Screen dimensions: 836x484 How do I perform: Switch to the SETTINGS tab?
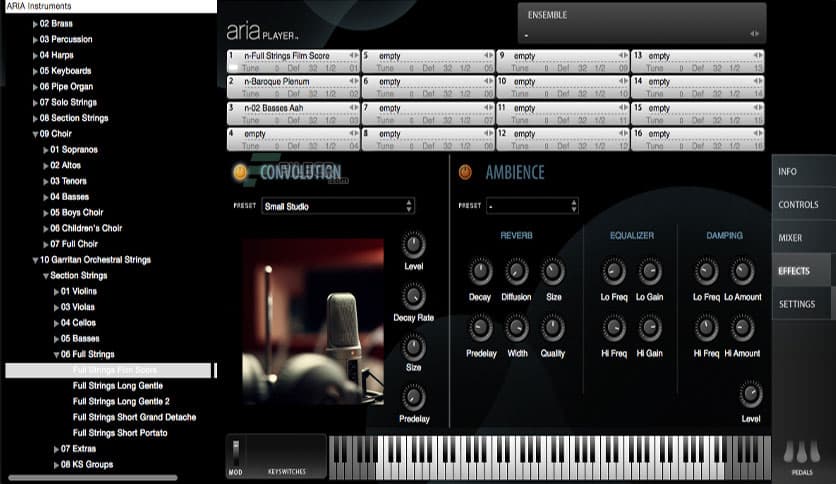click(803, 304)
